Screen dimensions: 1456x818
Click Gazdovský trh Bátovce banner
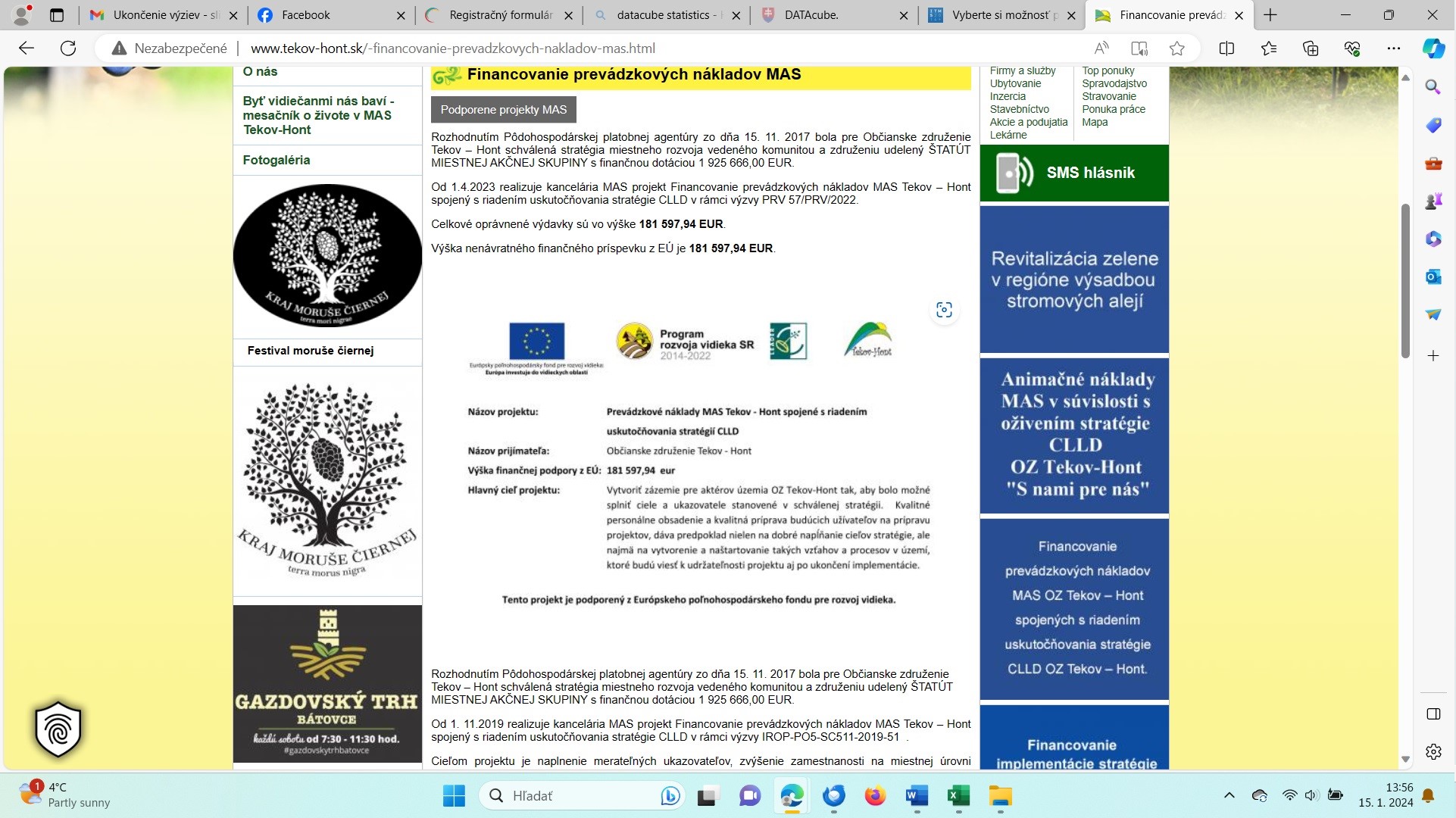[x=327, y=683]
